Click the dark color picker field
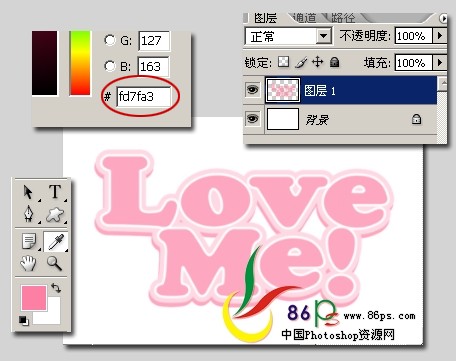The width and height of the screenshot is (456, 361). coord(44,63)
